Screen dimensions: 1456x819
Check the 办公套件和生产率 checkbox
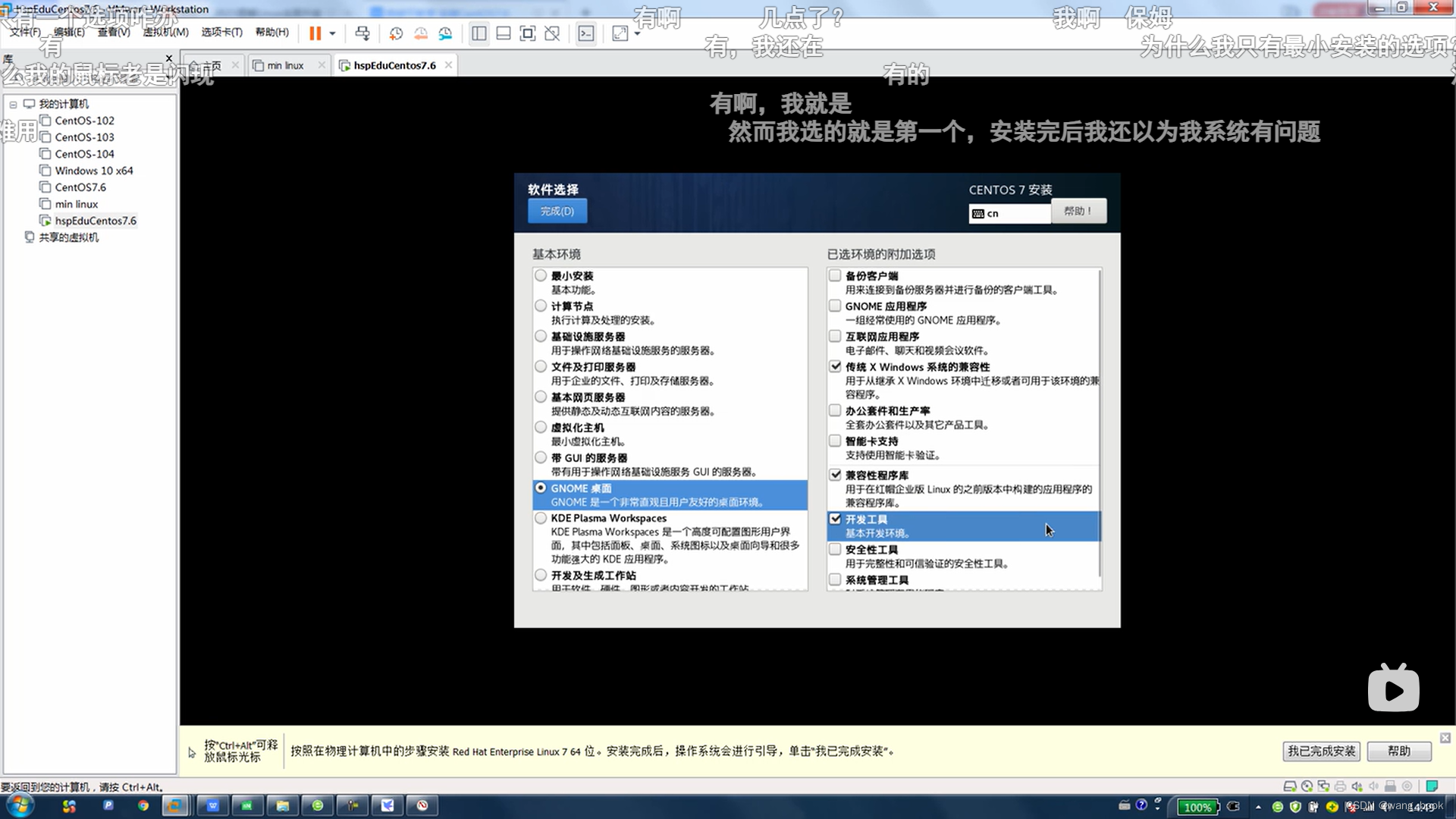[x=835, y=410]
